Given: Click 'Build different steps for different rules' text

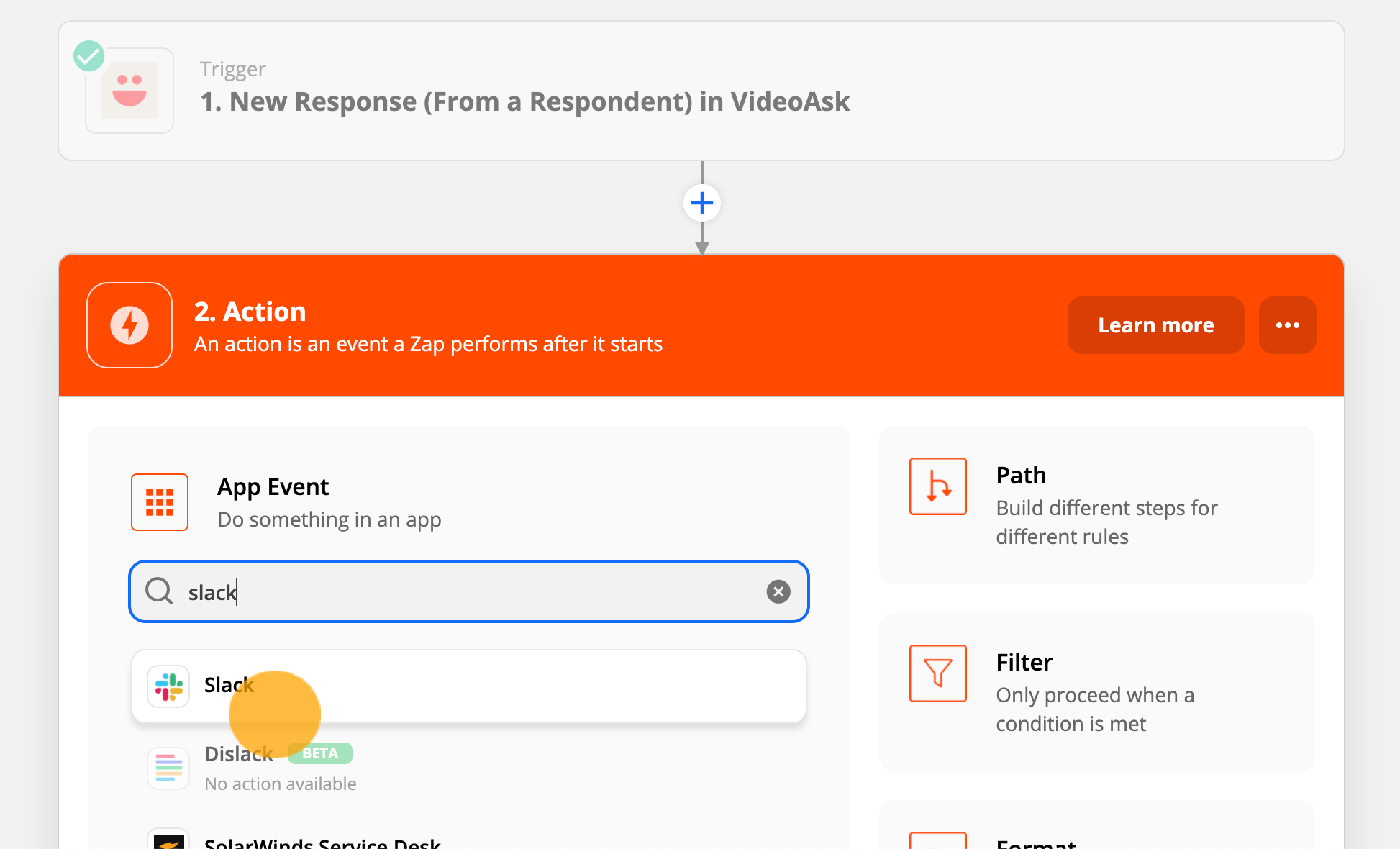Looking at the screenshot, I should 1106,522.
